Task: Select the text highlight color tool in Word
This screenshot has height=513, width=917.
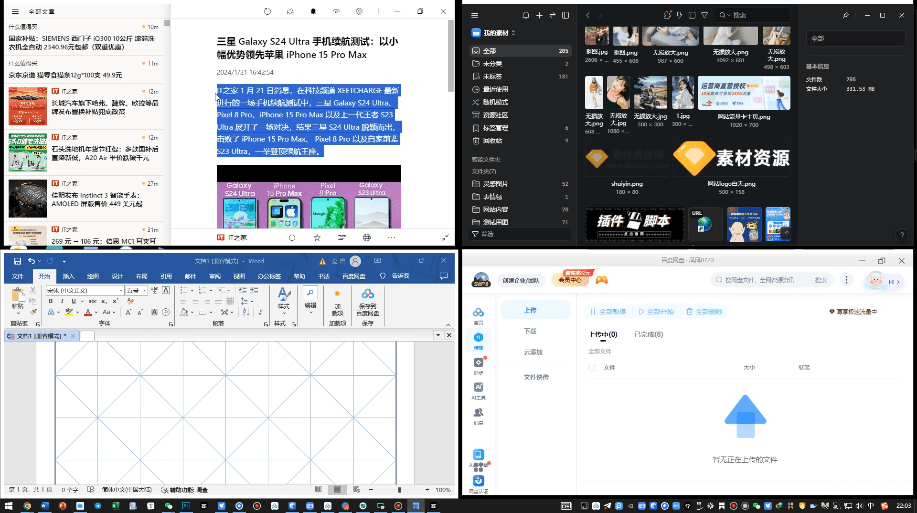Action: 70,312
